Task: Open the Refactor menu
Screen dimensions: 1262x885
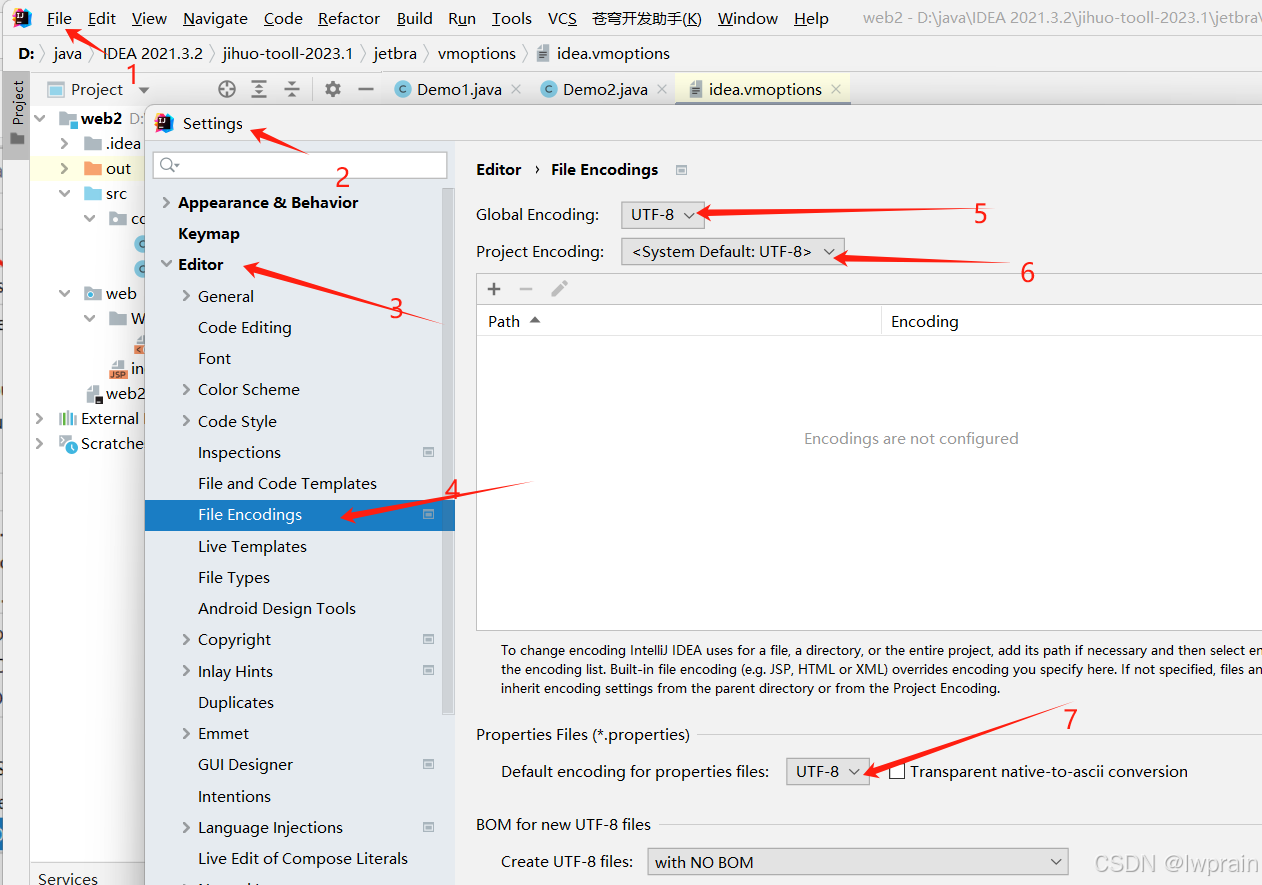Action: coord(349,18)
